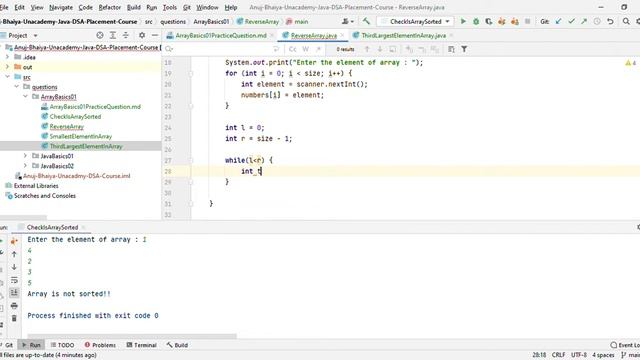Print the run console output
This screenshot has width=640, height=360.
(x=14, y=305)
